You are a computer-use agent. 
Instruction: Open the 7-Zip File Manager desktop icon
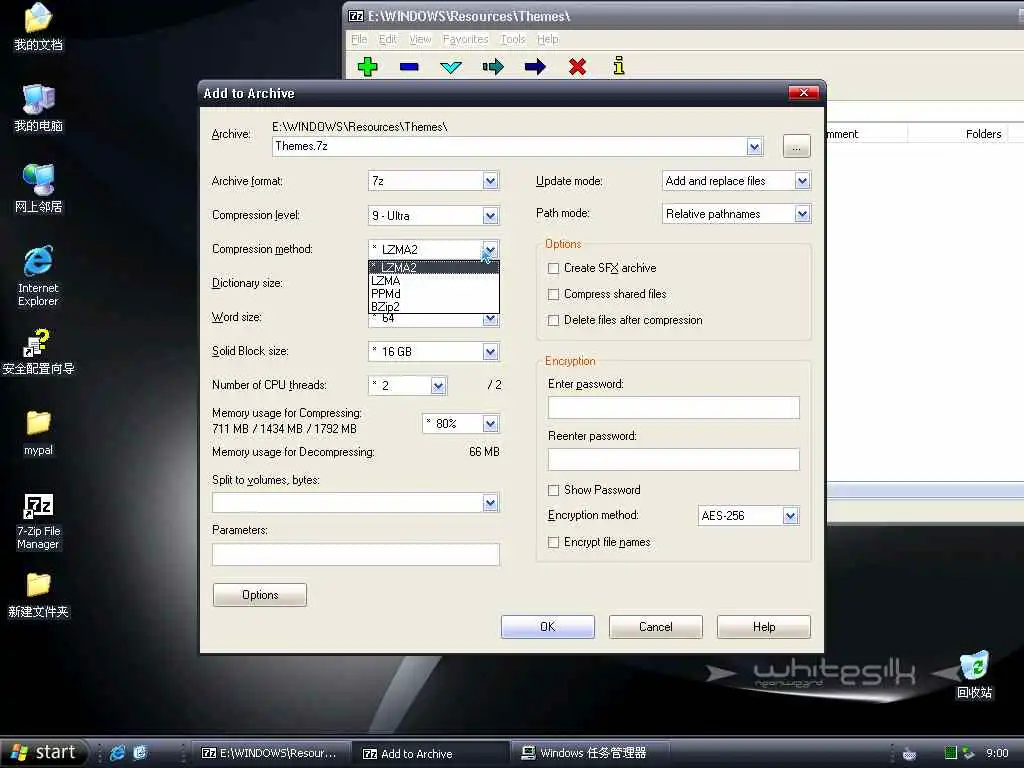(x=38, y=520)
